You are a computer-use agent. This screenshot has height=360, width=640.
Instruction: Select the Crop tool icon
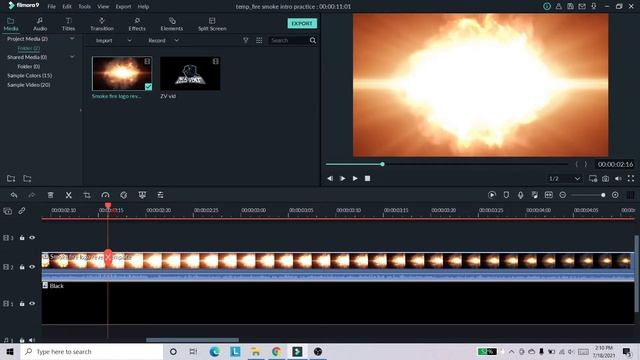point(87,195)
